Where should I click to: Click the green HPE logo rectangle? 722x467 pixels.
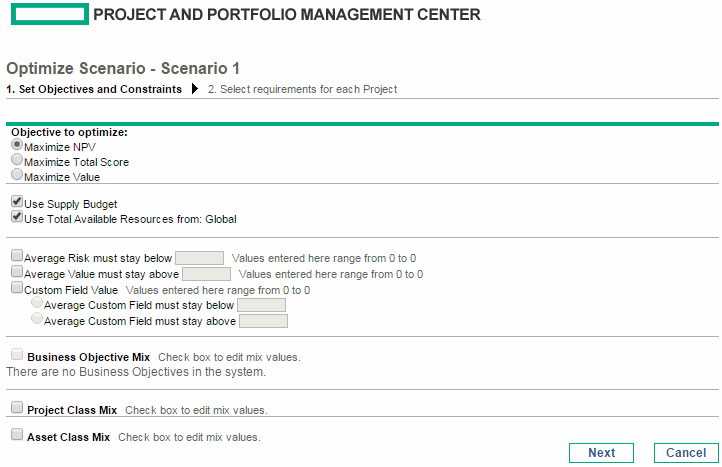tap(50, 14)
